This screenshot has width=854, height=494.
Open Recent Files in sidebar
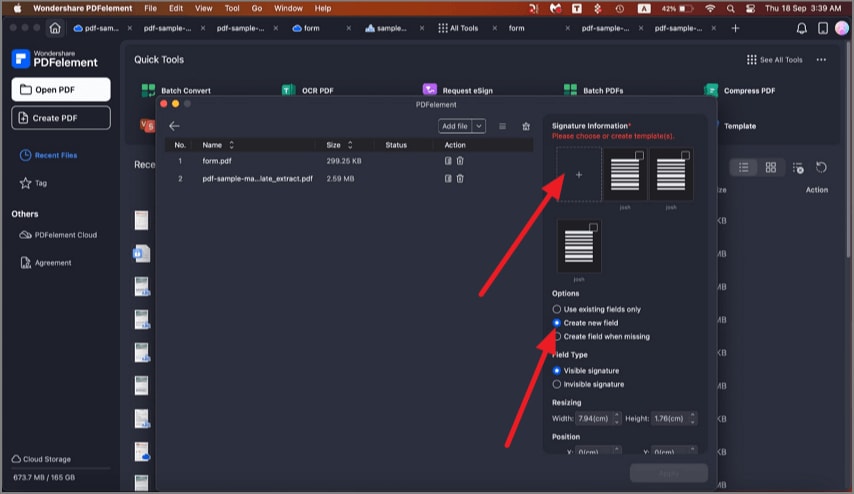tap(48, 155)
